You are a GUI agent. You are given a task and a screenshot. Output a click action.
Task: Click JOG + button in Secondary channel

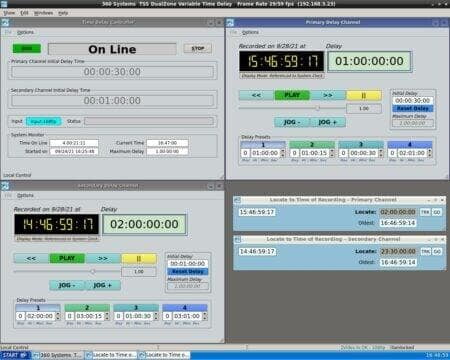click(103, 285)
